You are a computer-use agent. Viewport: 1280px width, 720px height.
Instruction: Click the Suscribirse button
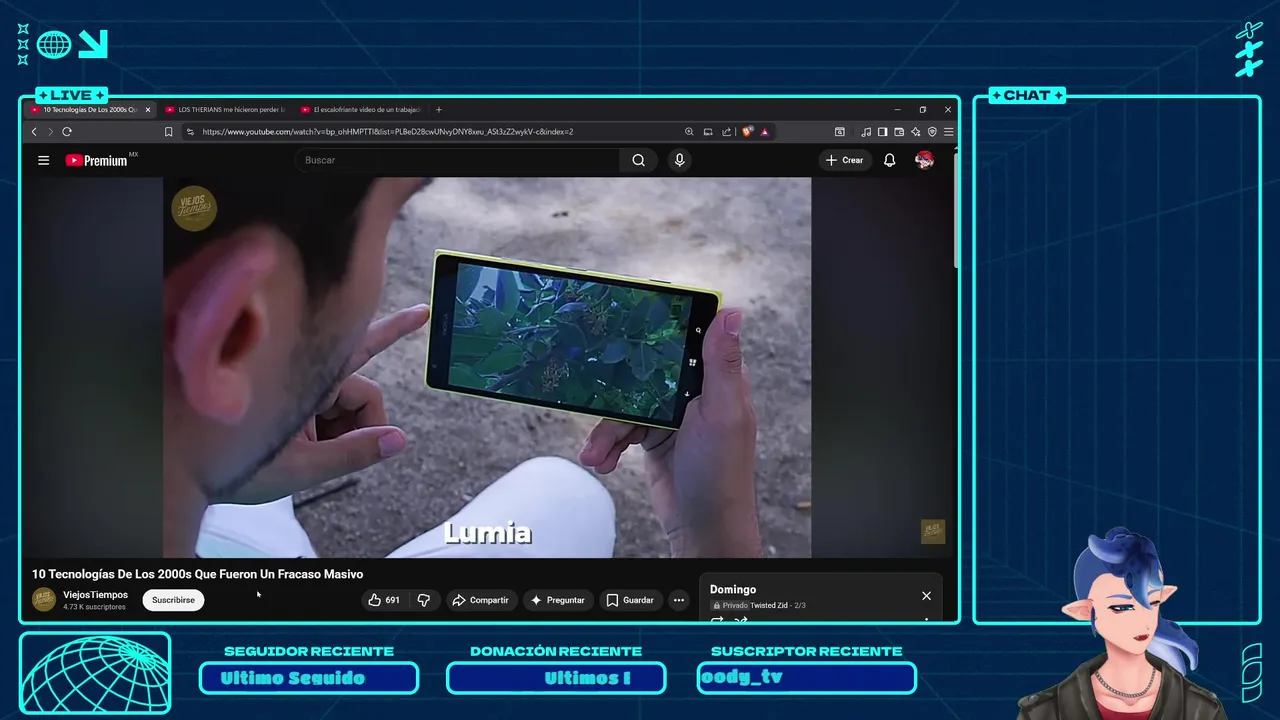point(173,600)
